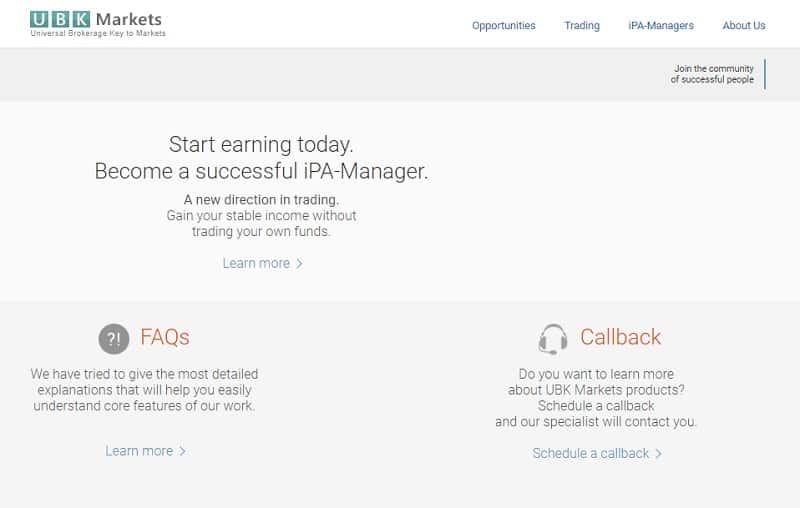Click Learn more under the iPA-Manager banner
The width and height of the screenshot is (800, 508).
pyautogui.click(x=256, y=263)
